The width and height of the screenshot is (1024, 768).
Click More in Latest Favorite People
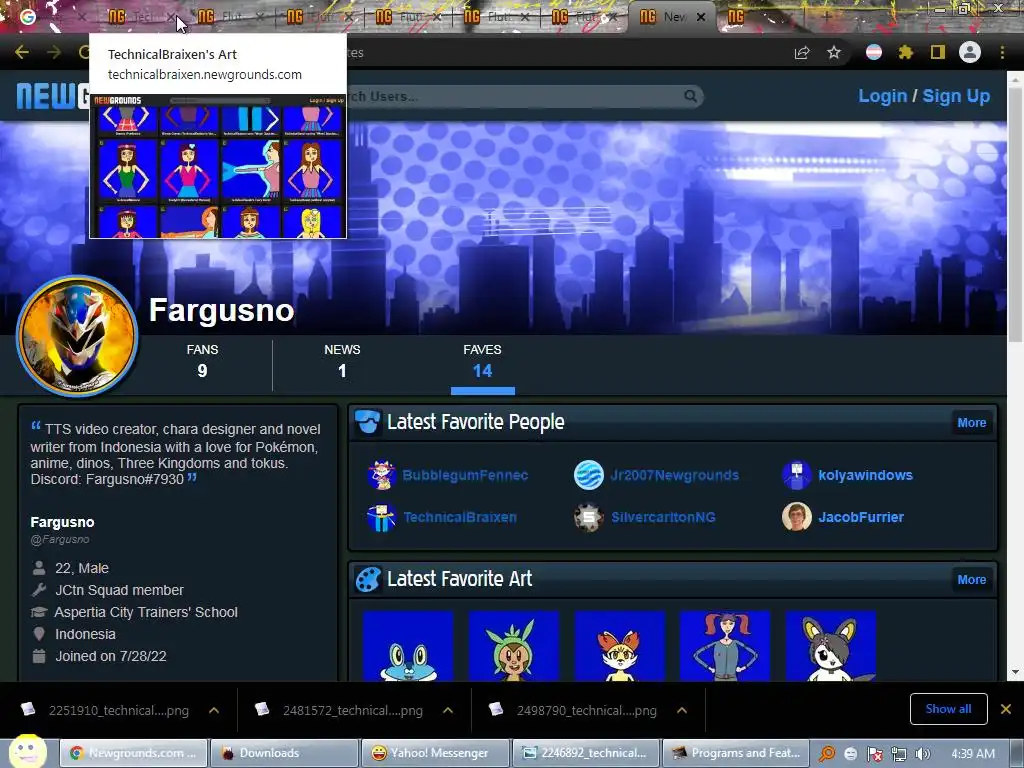(972, 423)
